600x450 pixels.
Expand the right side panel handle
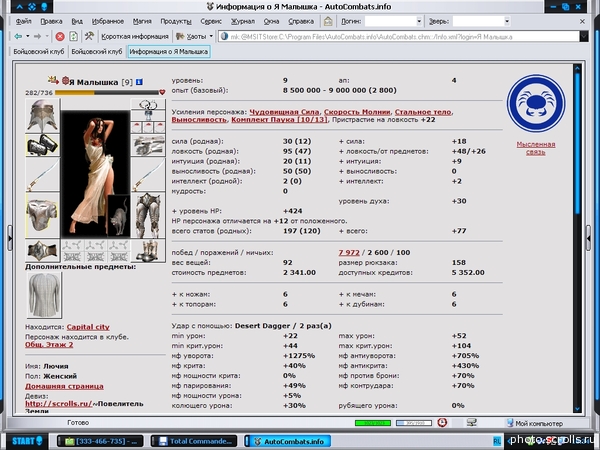[x=589, y=238]
